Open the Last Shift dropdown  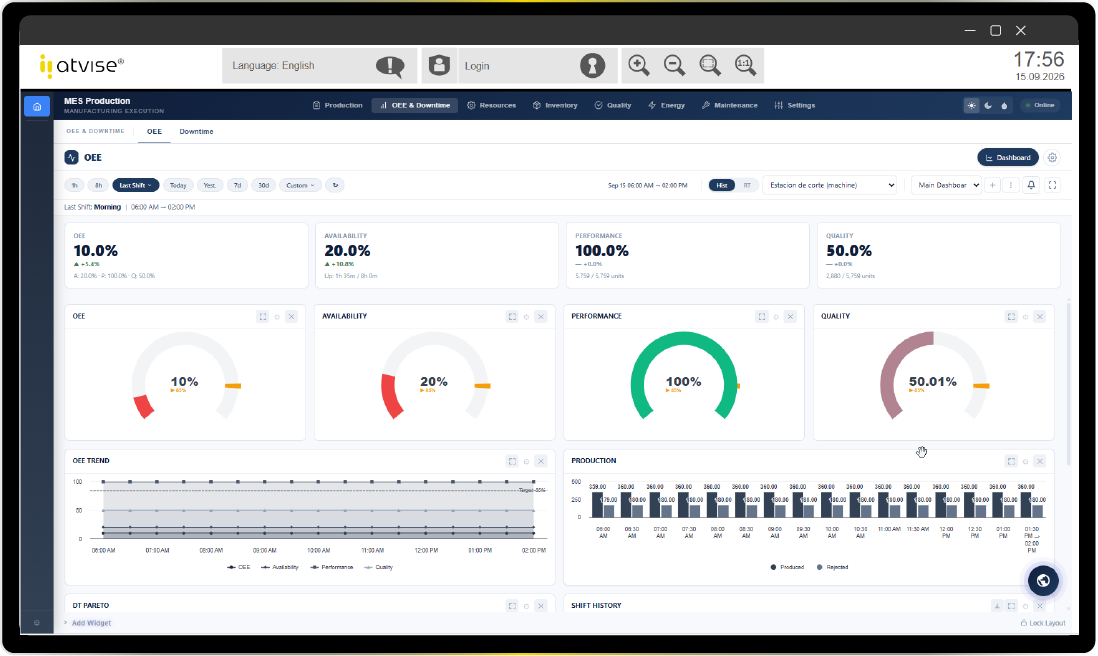pyautogui.click(x=135, y=186)
